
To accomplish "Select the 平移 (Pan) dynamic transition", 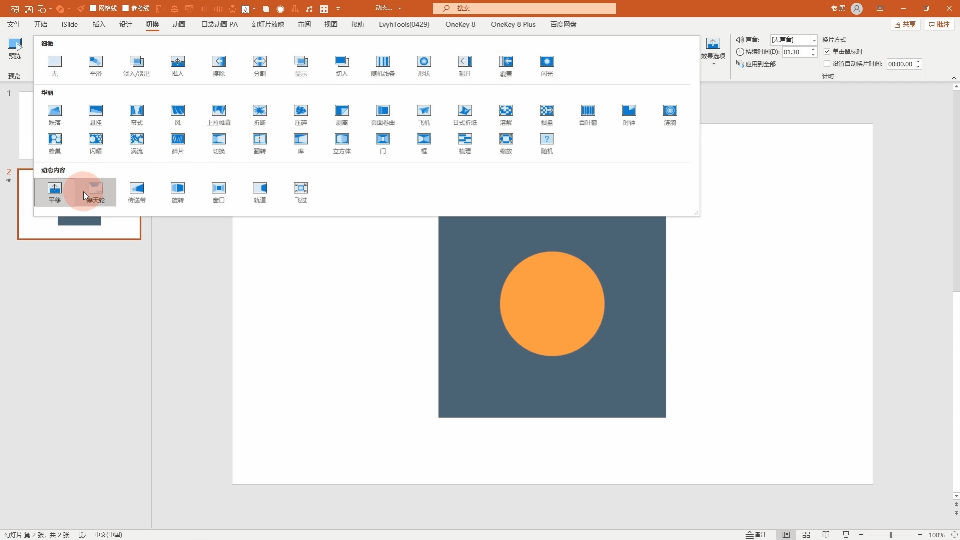I will (x=54, y=192).
